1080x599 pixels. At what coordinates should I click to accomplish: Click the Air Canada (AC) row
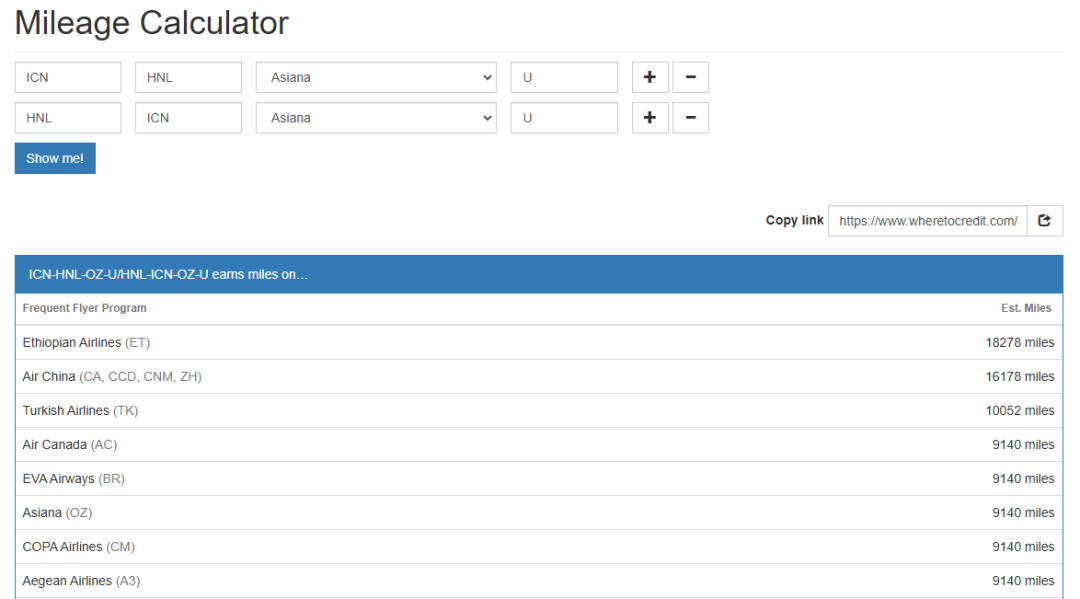pyautogui.click(x=539, y=445)
